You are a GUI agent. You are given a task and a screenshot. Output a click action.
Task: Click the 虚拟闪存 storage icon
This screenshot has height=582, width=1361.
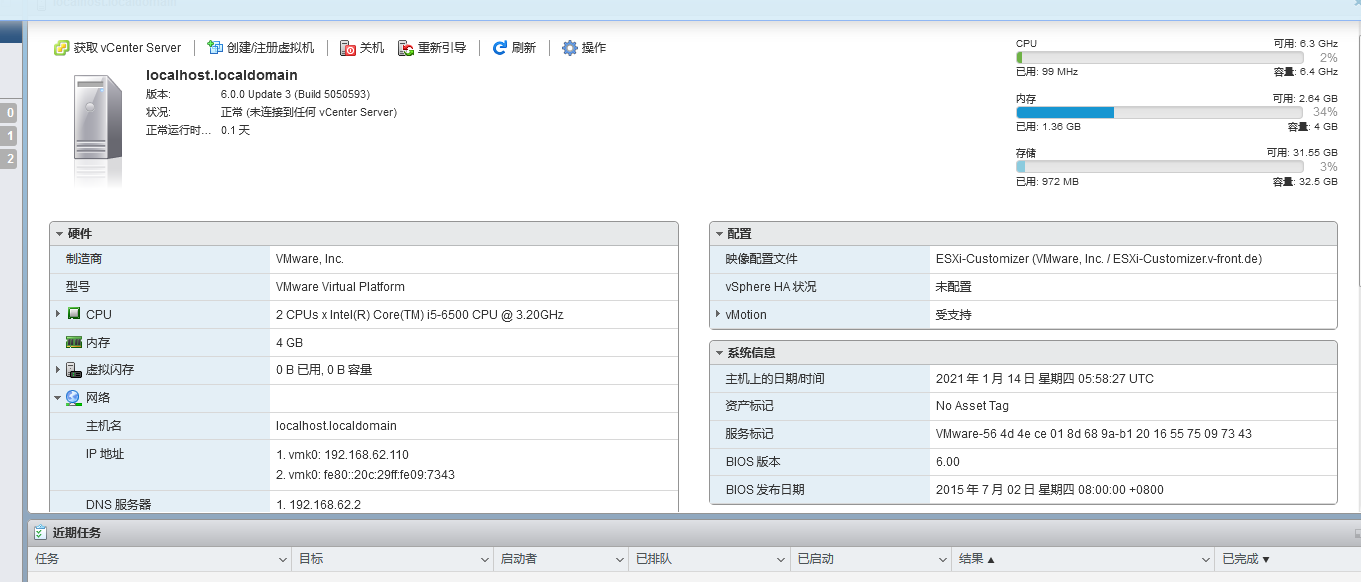(74, 370)
